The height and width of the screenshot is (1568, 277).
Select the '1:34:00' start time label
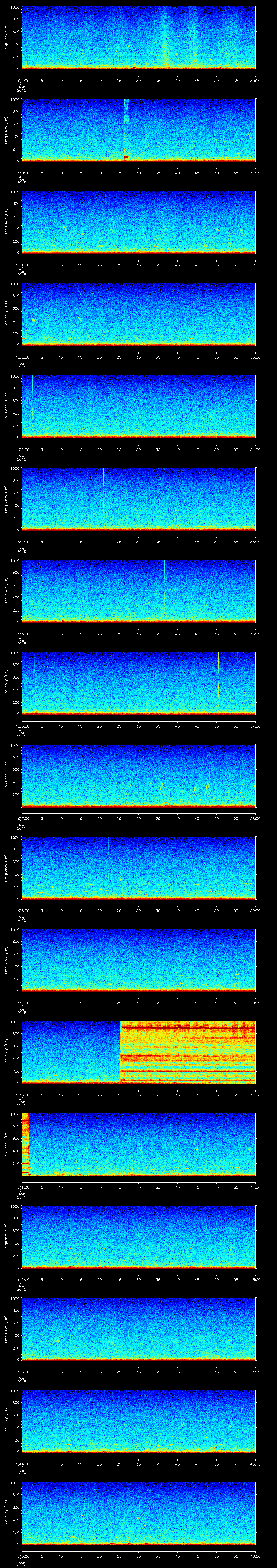click(x=22, y=542)
